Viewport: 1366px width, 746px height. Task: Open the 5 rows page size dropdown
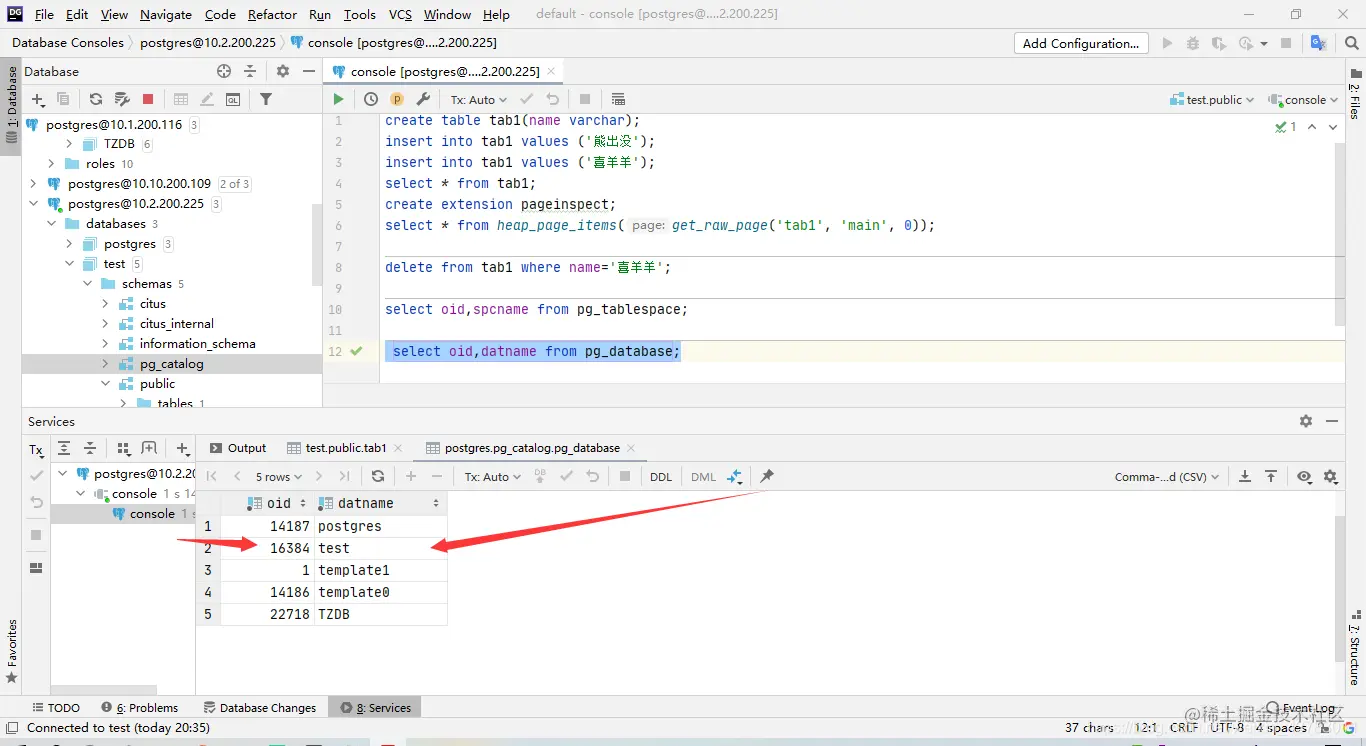(x=278, y=477)
